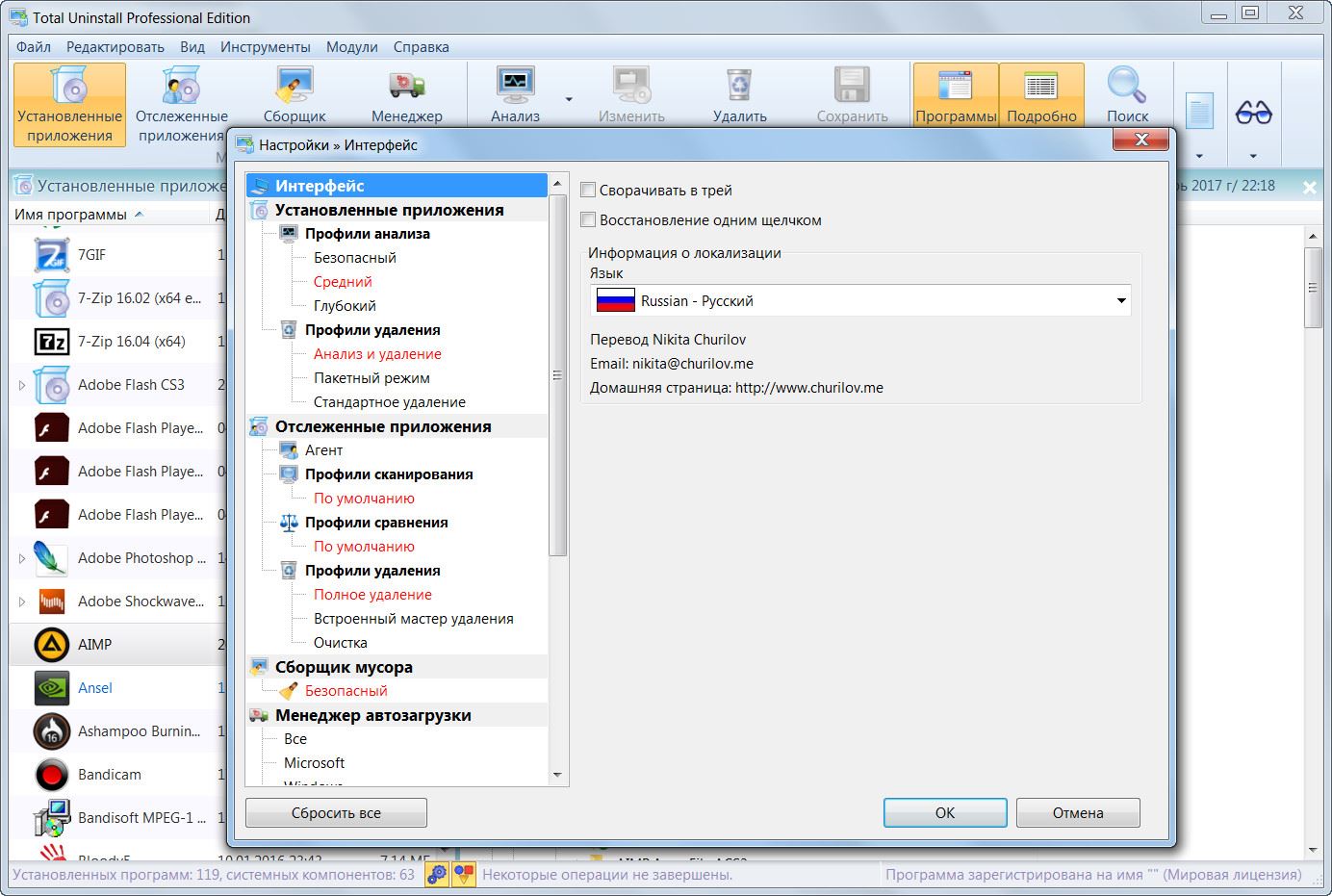Click the Отмена button
The height and width of the screenshot is (896, 1332).
(1078, 813)
